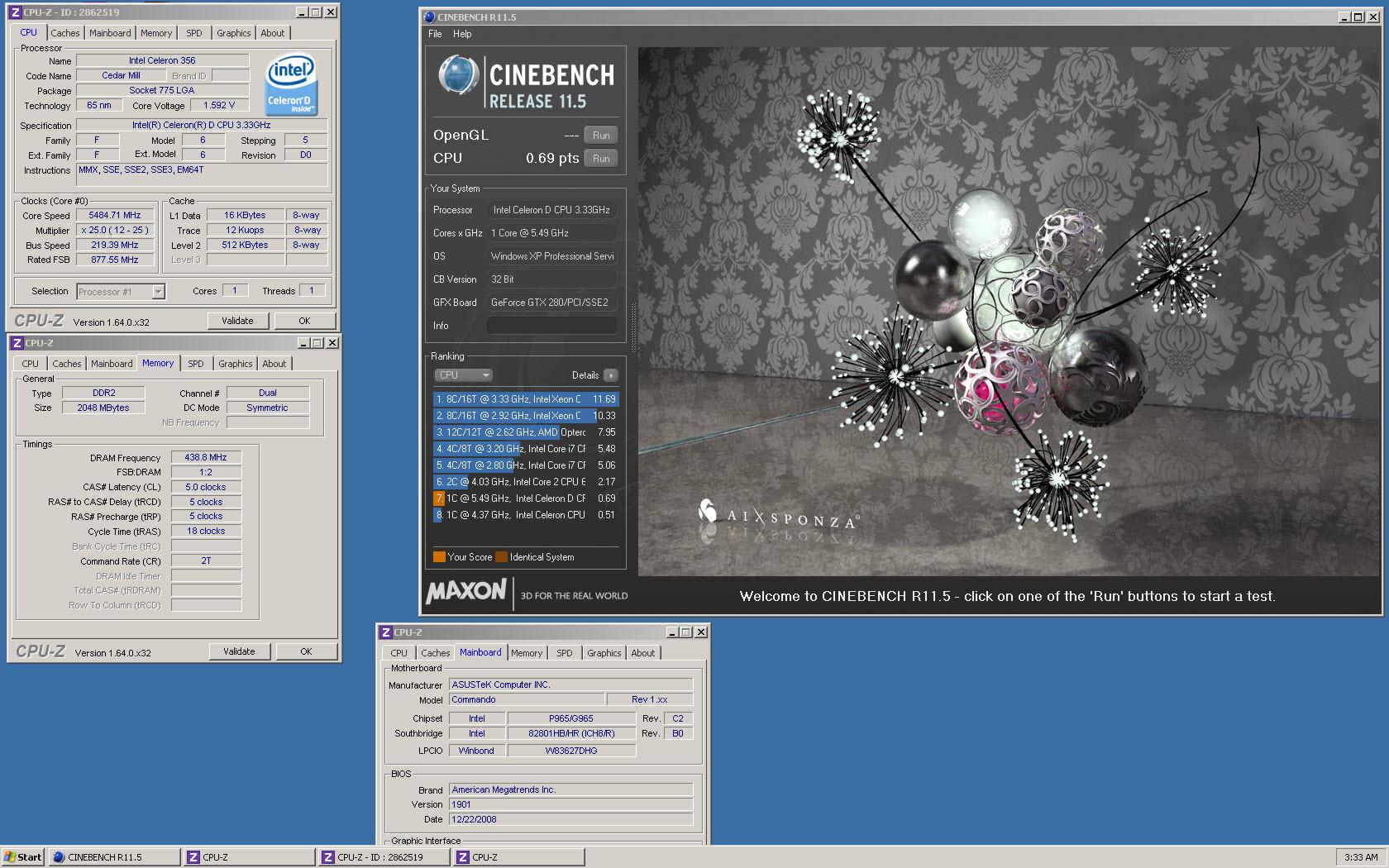The height and width of the screenshot is (868, 1389).
Task: Select ranking row 7 Celeron D 0.69
Action: pos(526,498)
